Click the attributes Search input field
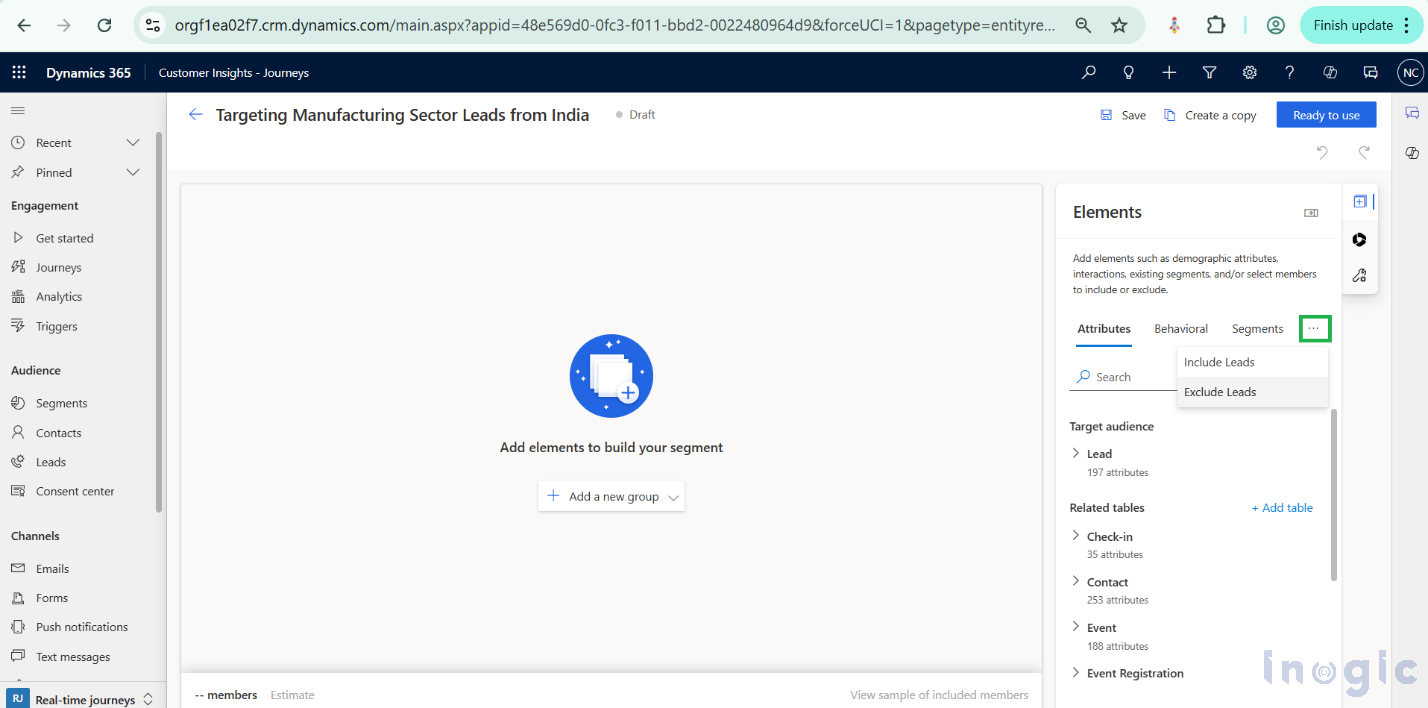Image resolution: width=1428 pixels, height=708 pixels. (1120, 376)
